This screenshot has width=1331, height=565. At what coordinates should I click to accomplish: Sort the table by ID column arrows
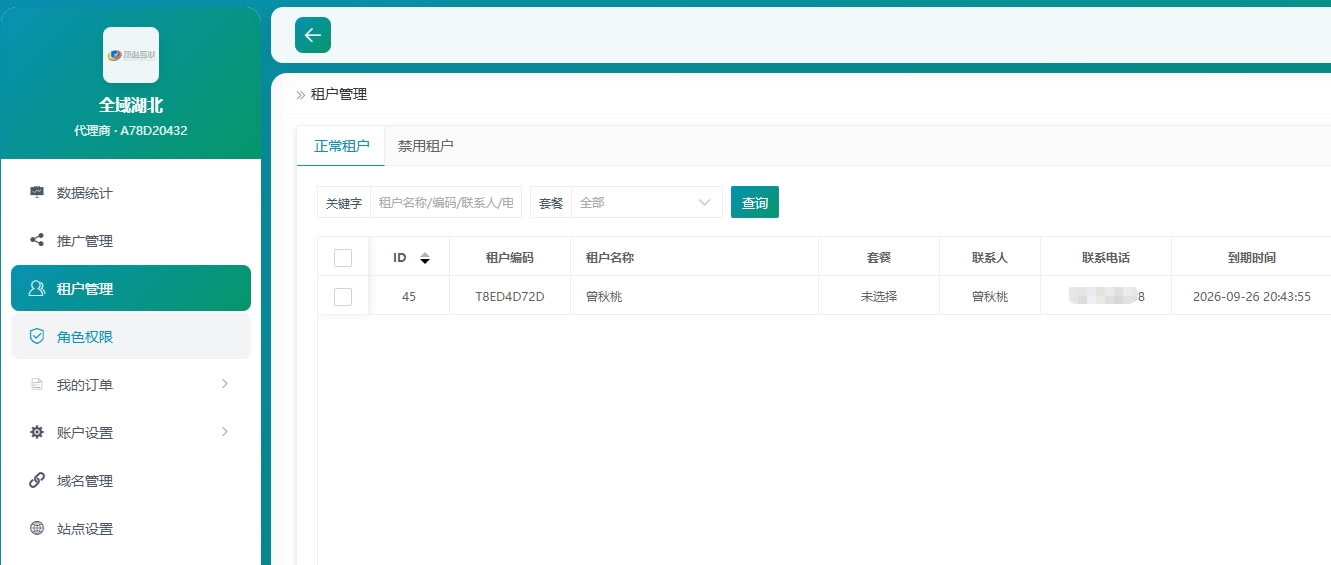[424, 258]
